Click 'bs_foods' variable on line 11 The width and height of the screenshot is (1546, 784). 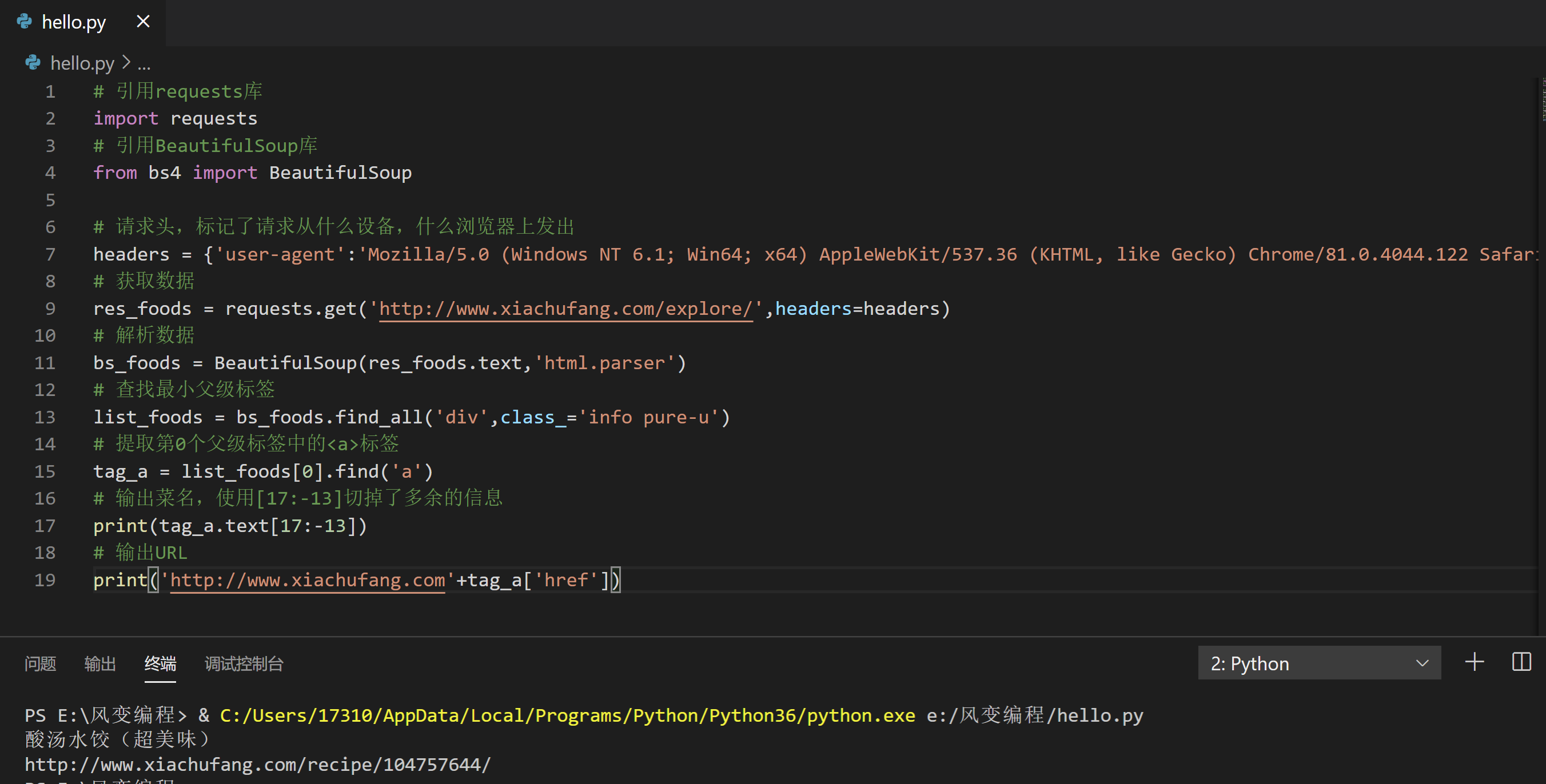tap(137, 363)
